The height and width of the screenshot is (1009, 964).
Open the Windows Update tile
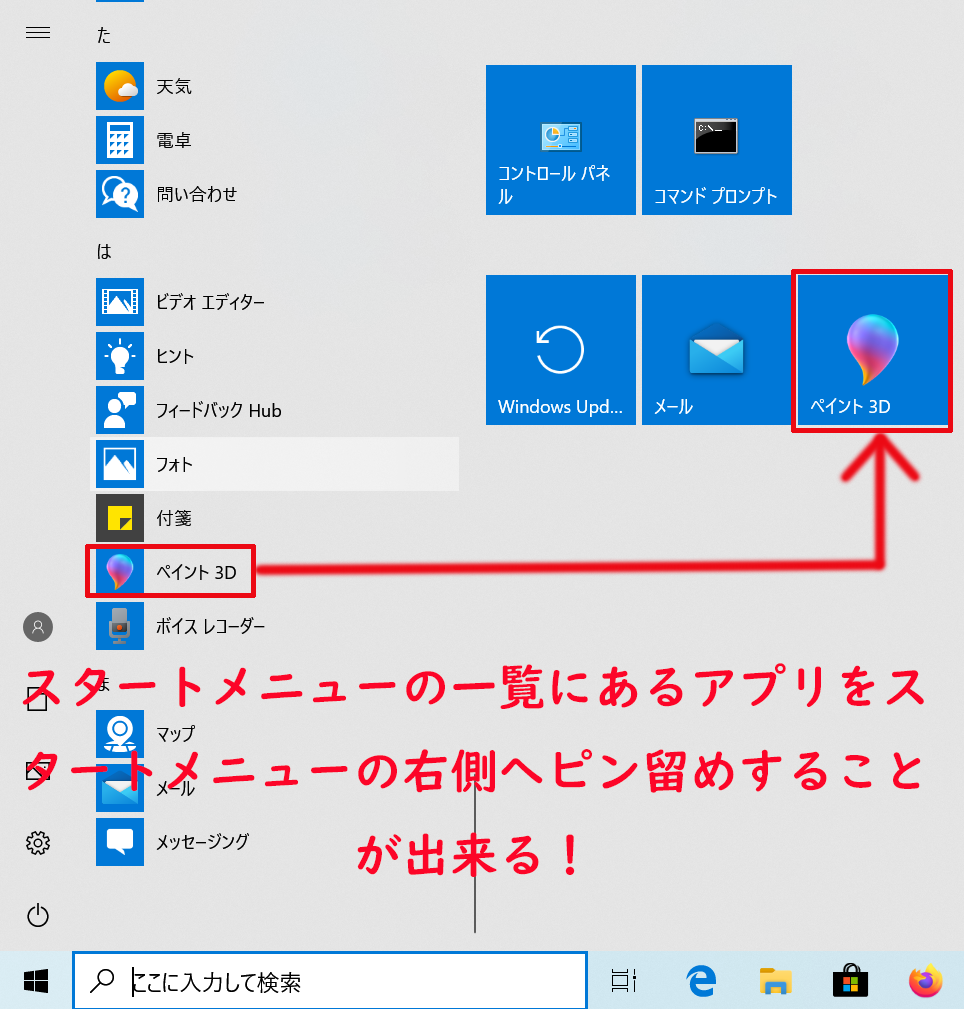point(561,350)
